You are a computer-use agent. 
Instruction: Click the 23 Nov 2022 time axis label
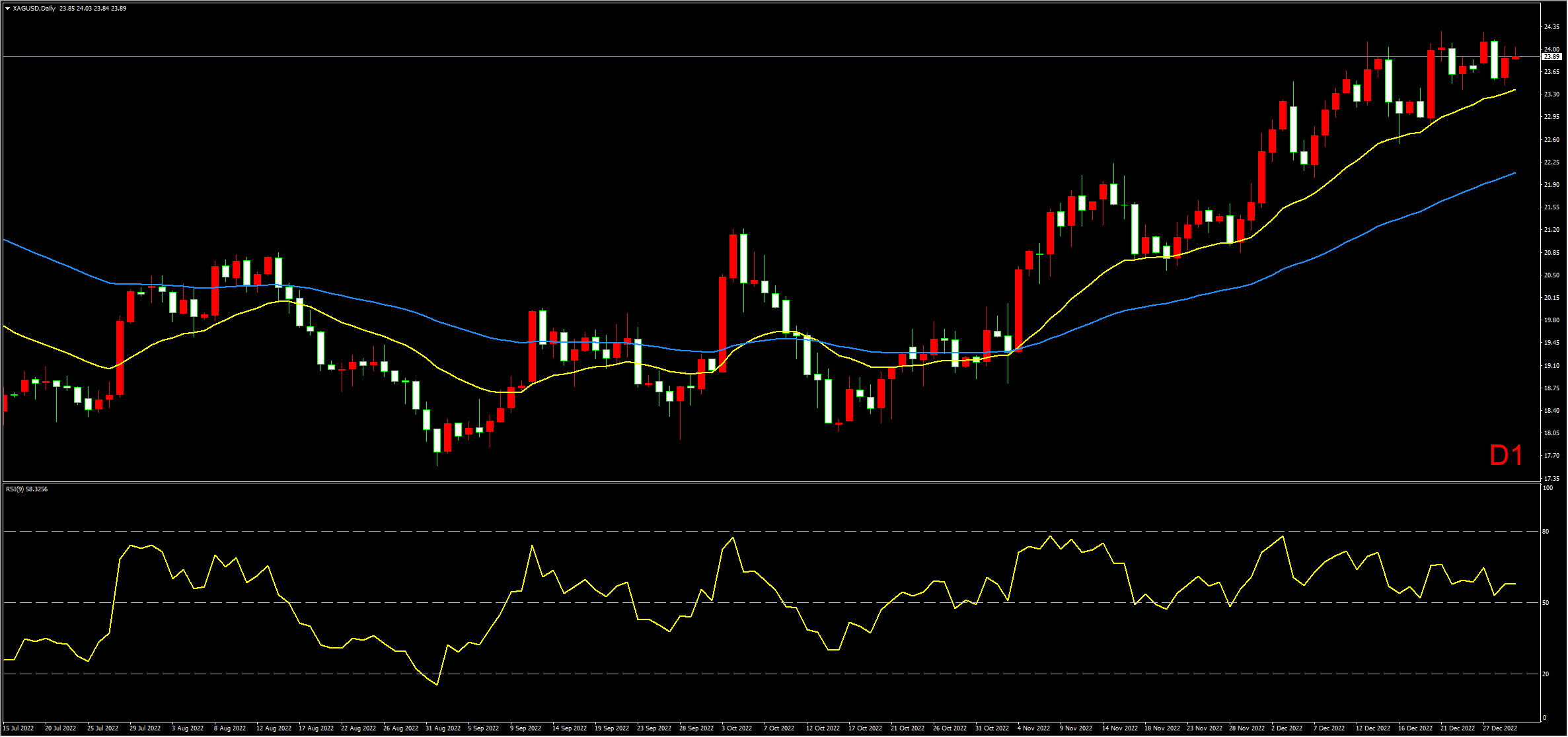coord(1204,728)
